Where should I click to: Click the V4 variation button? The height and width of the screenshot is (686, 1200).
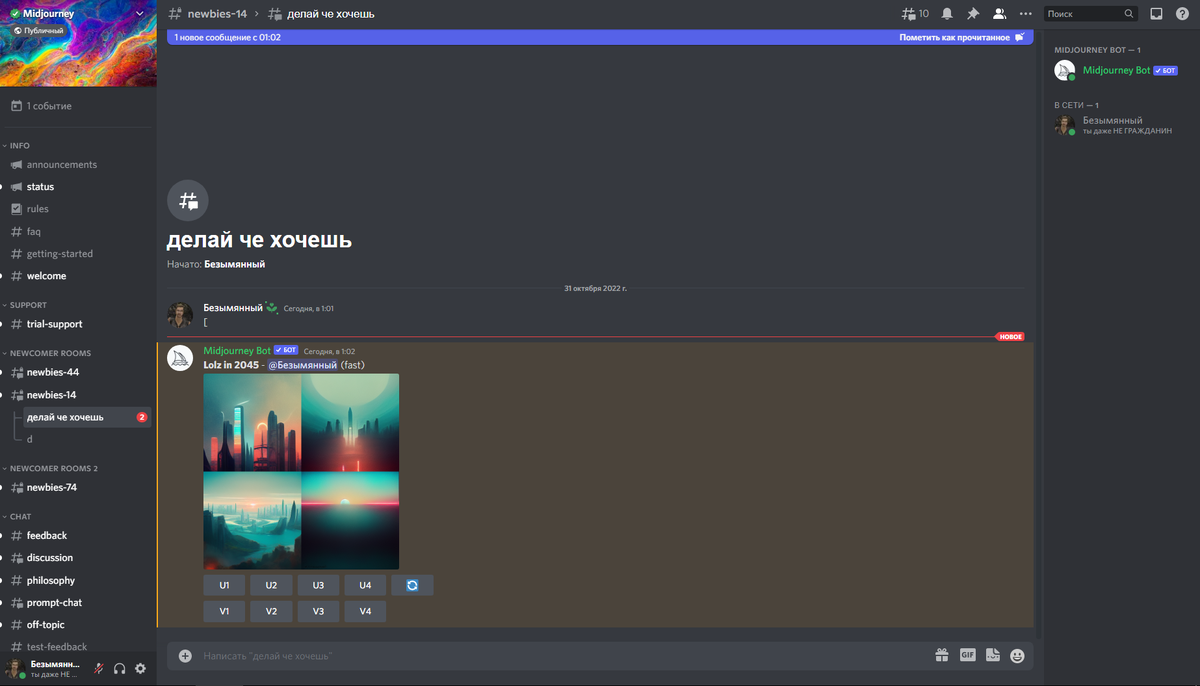coord(365,611)
